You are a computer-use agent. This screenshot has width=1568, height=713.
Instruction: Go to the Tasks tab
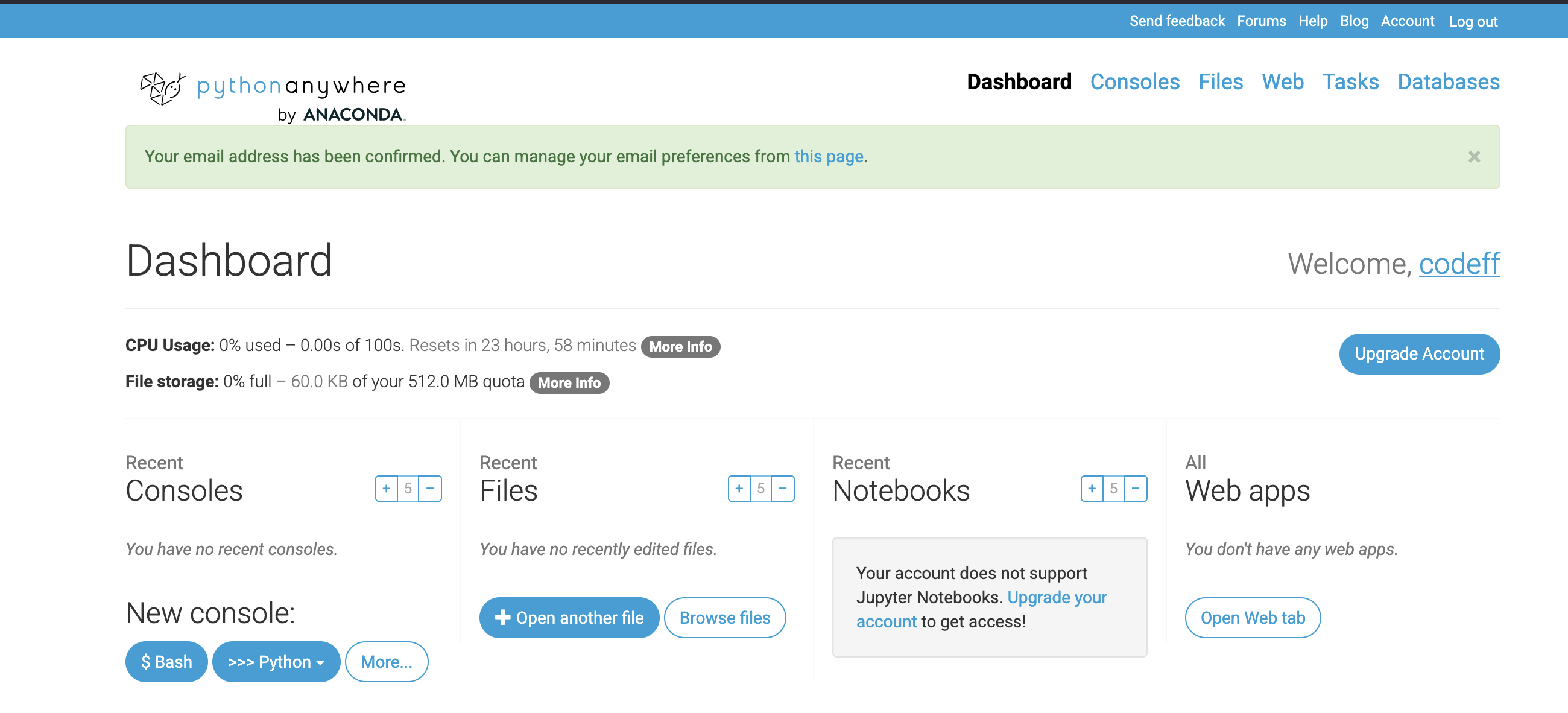point(1350,81)
